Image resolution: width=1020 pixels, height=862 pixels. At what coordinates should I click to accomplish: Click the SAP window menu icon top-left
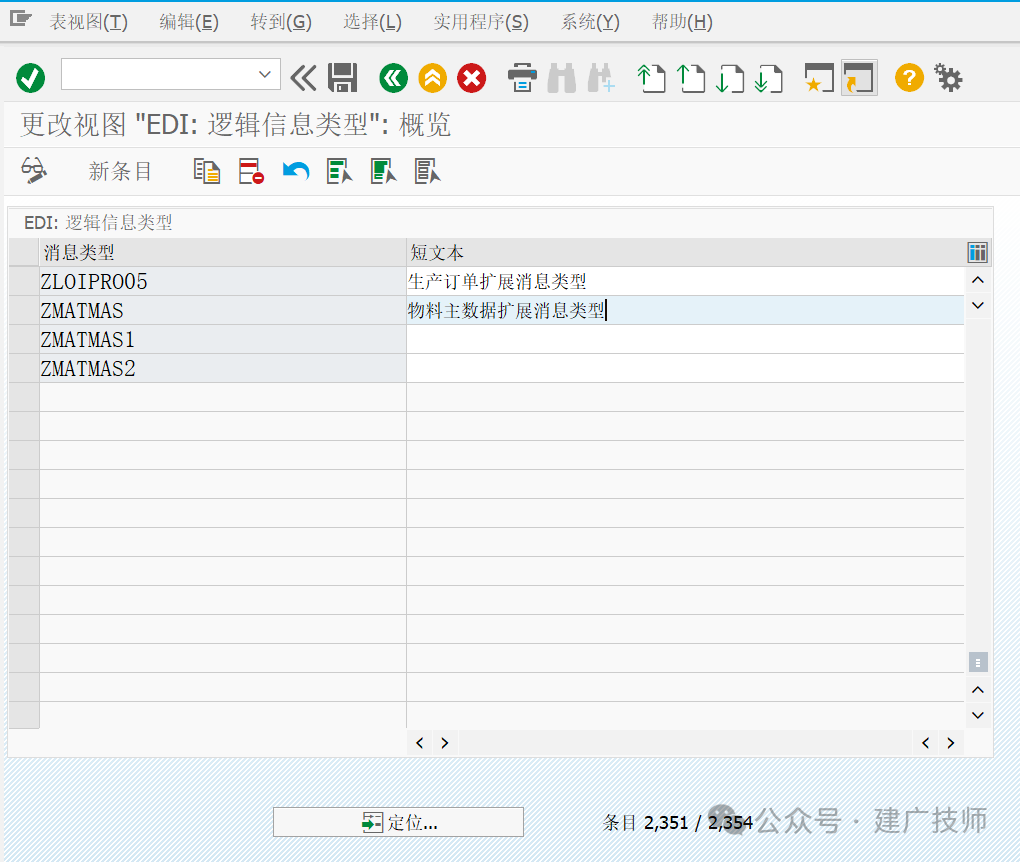[20, 19]
